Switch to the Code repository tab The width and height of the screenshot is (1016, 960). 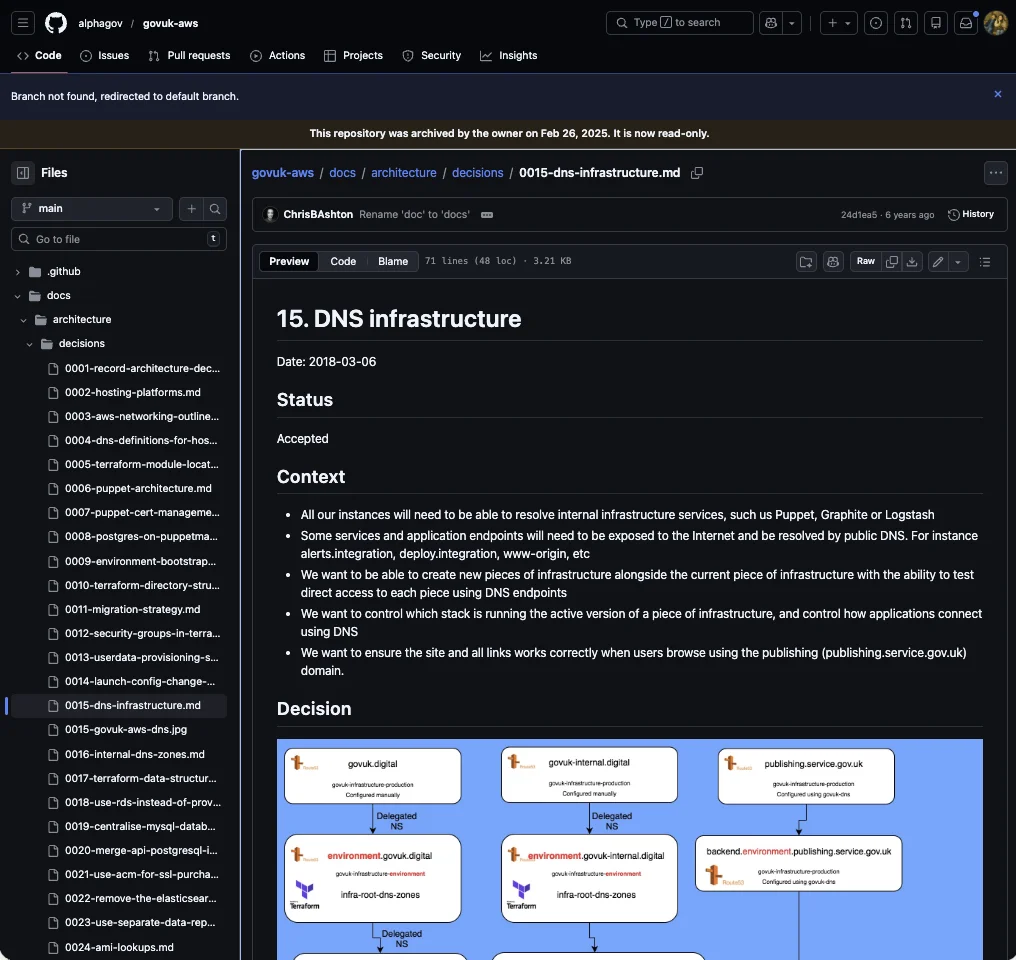40,56
